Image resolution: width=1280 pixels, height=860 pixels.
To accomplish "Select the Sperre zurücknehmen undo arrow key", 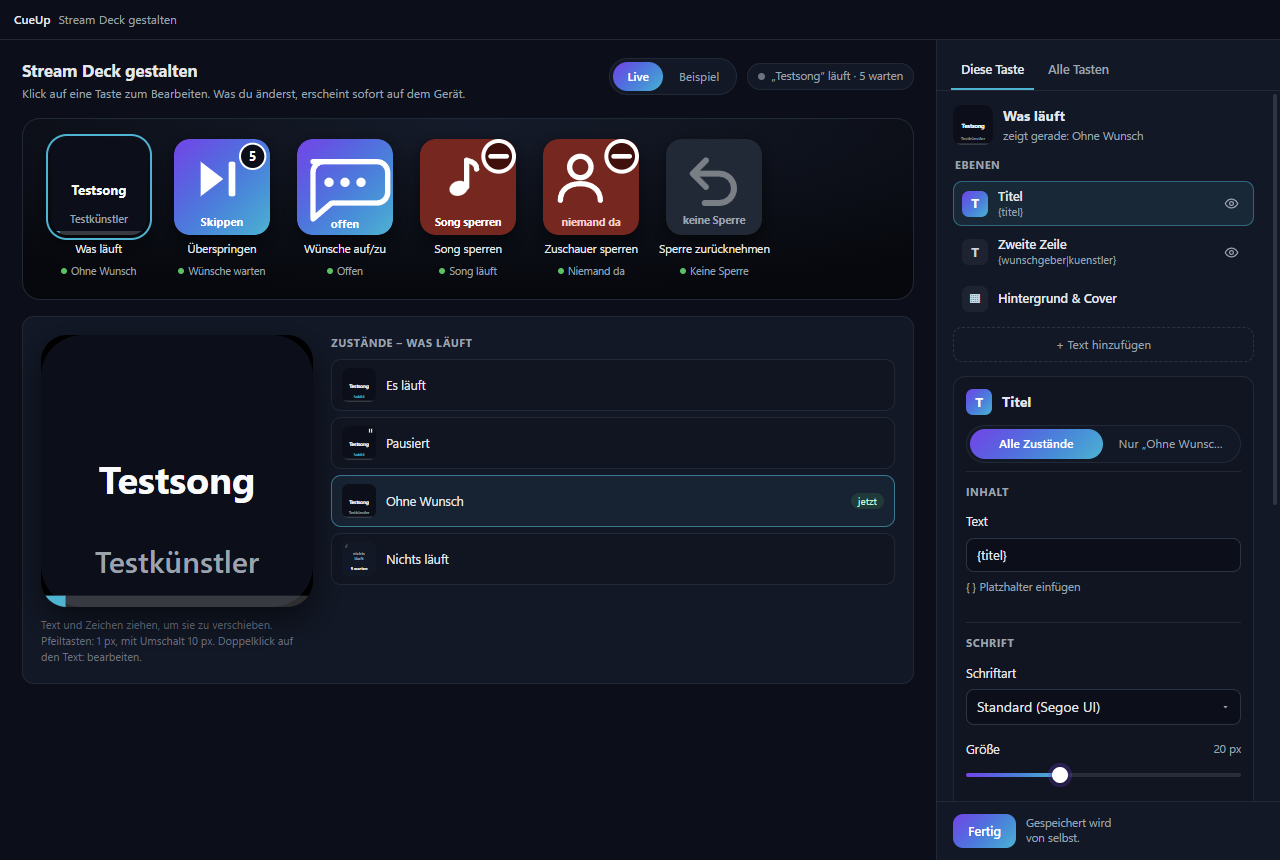I will (714, 187).
